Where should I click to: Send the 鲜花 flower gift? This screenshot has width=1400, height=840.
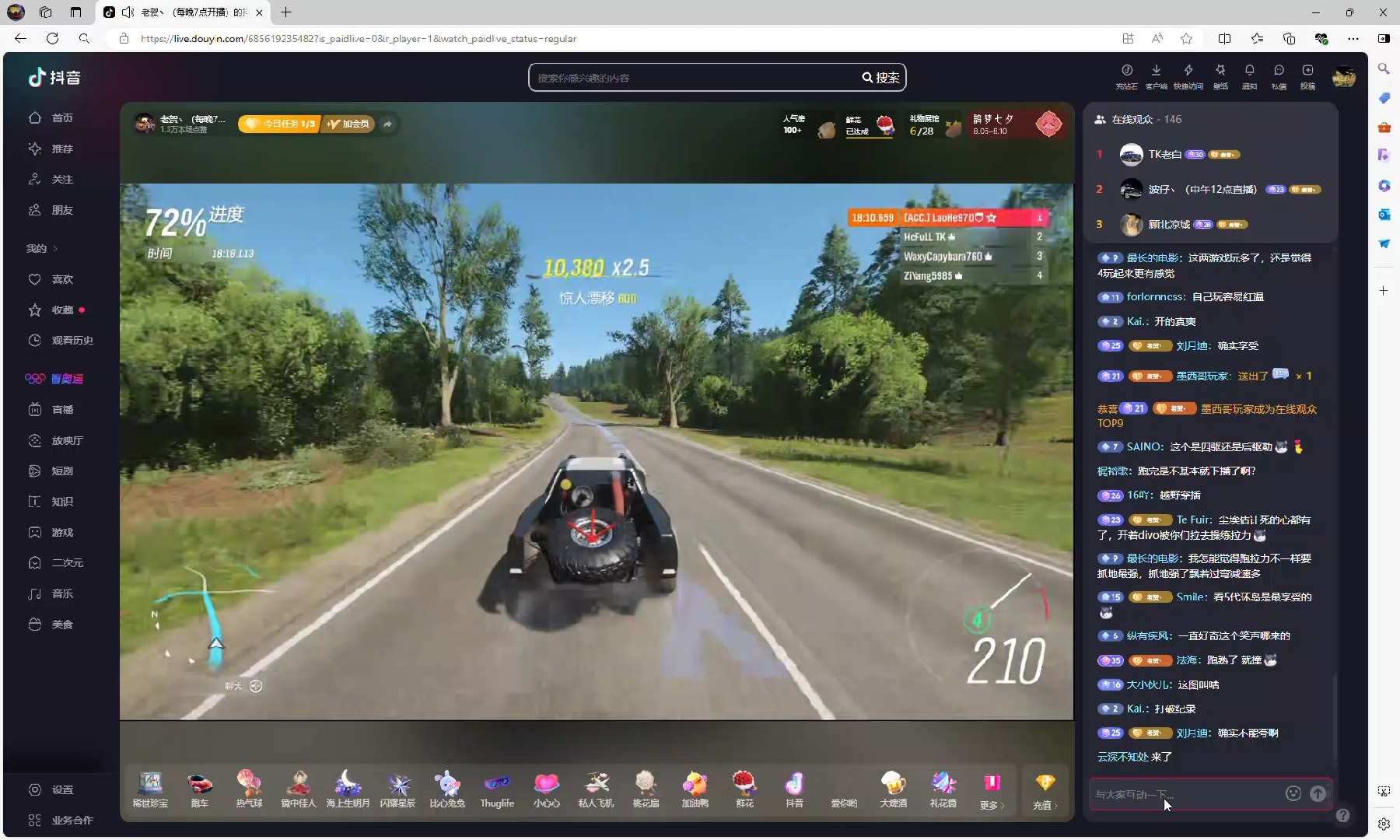click(744, 789)
